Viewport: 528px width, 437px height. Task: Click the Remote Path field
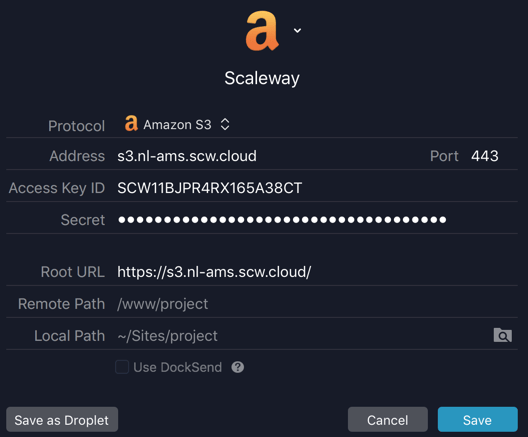(x=317, y=304)
